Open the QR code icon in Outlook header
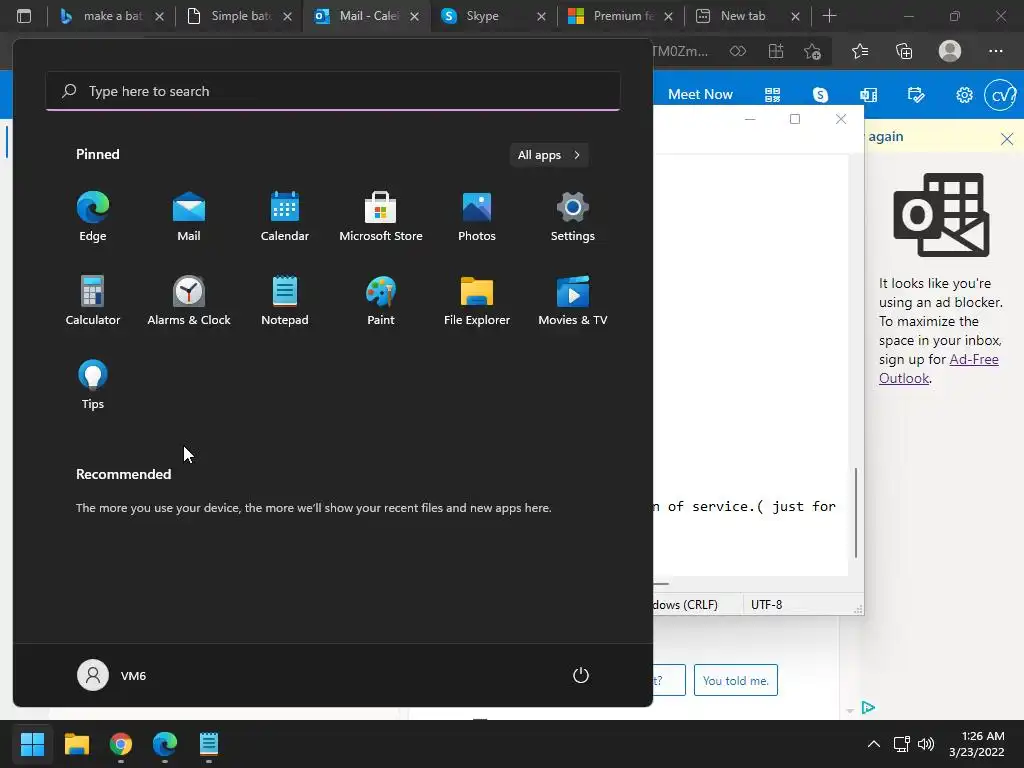This screenshot has width=1024, height=768. [773, 95]
